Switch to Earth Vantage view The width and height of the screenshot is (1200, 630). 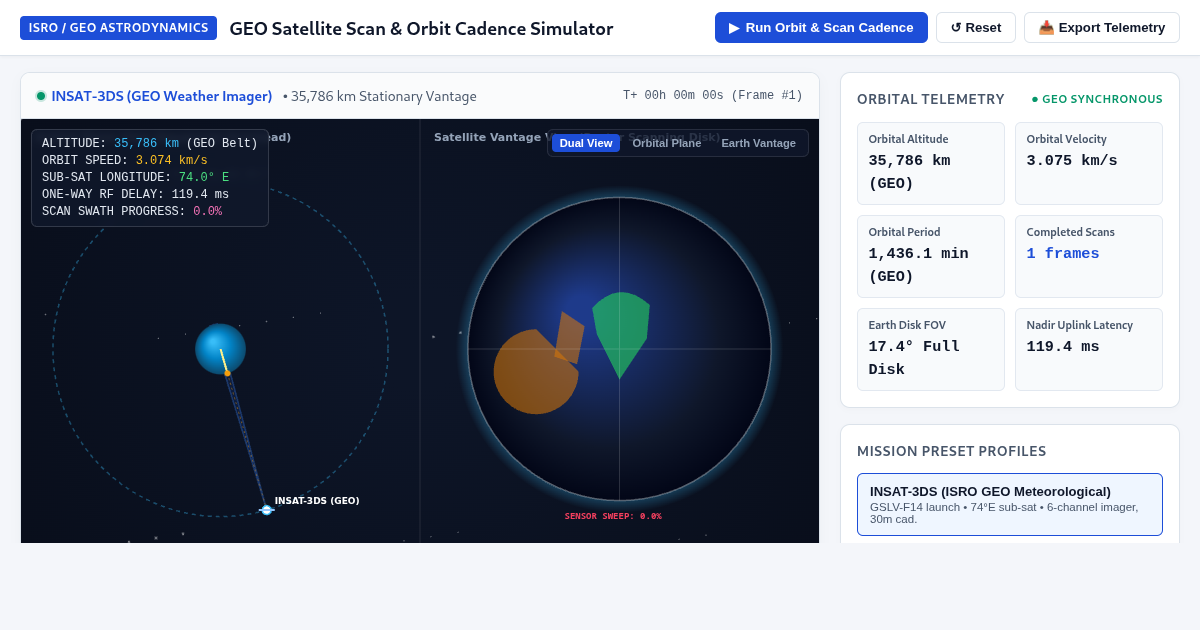(759, 143)
